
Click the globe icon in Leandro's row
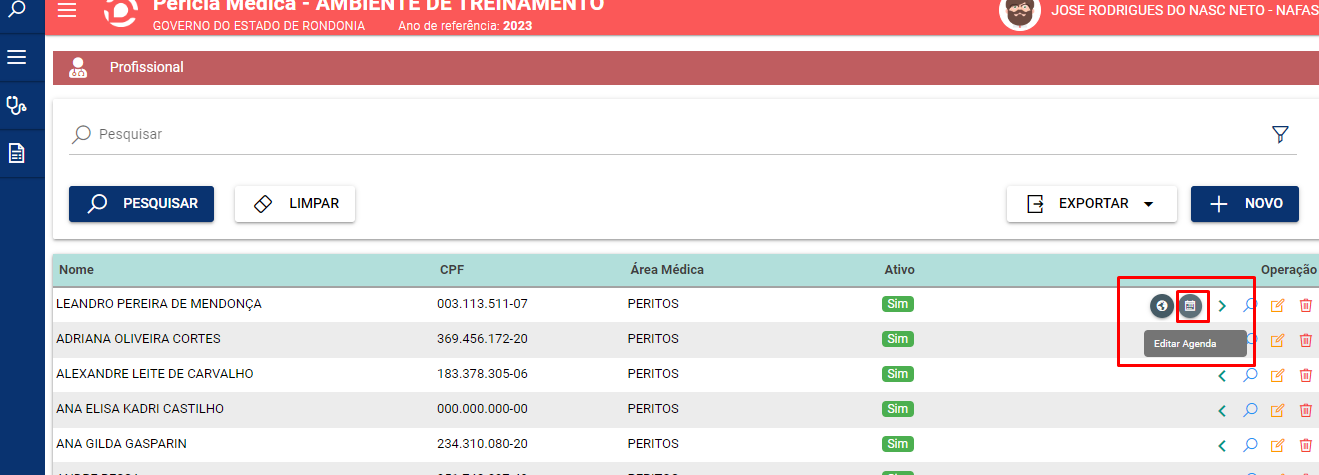(x=1161, y=306)
